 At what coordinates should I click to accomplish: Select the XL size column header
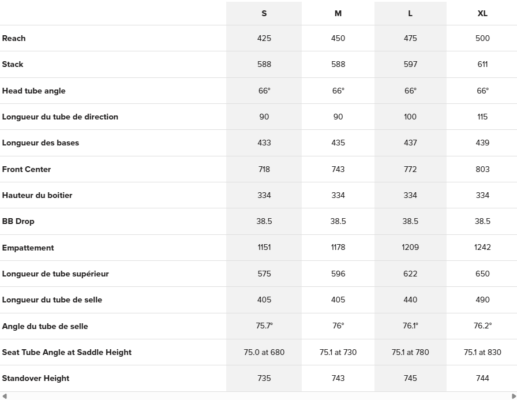pyautogui.click(x=482, y=13)
